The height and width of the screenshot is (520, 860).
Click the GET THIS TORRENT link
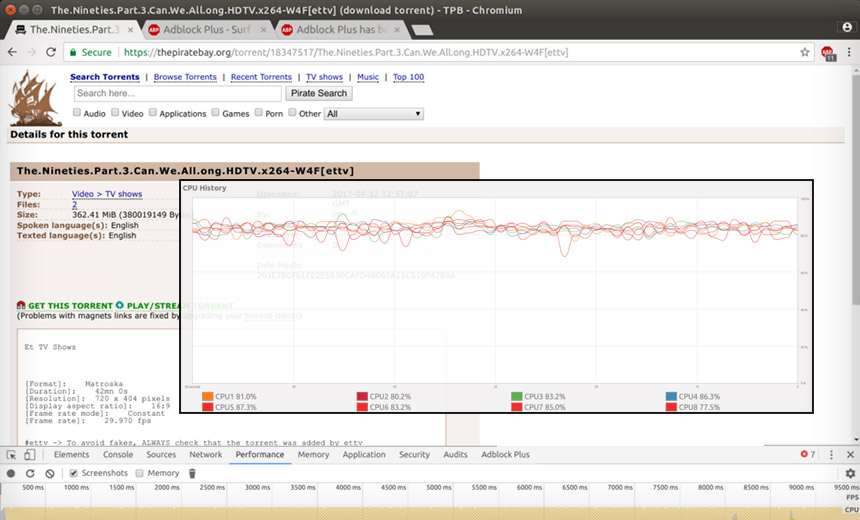pos(70,306)
